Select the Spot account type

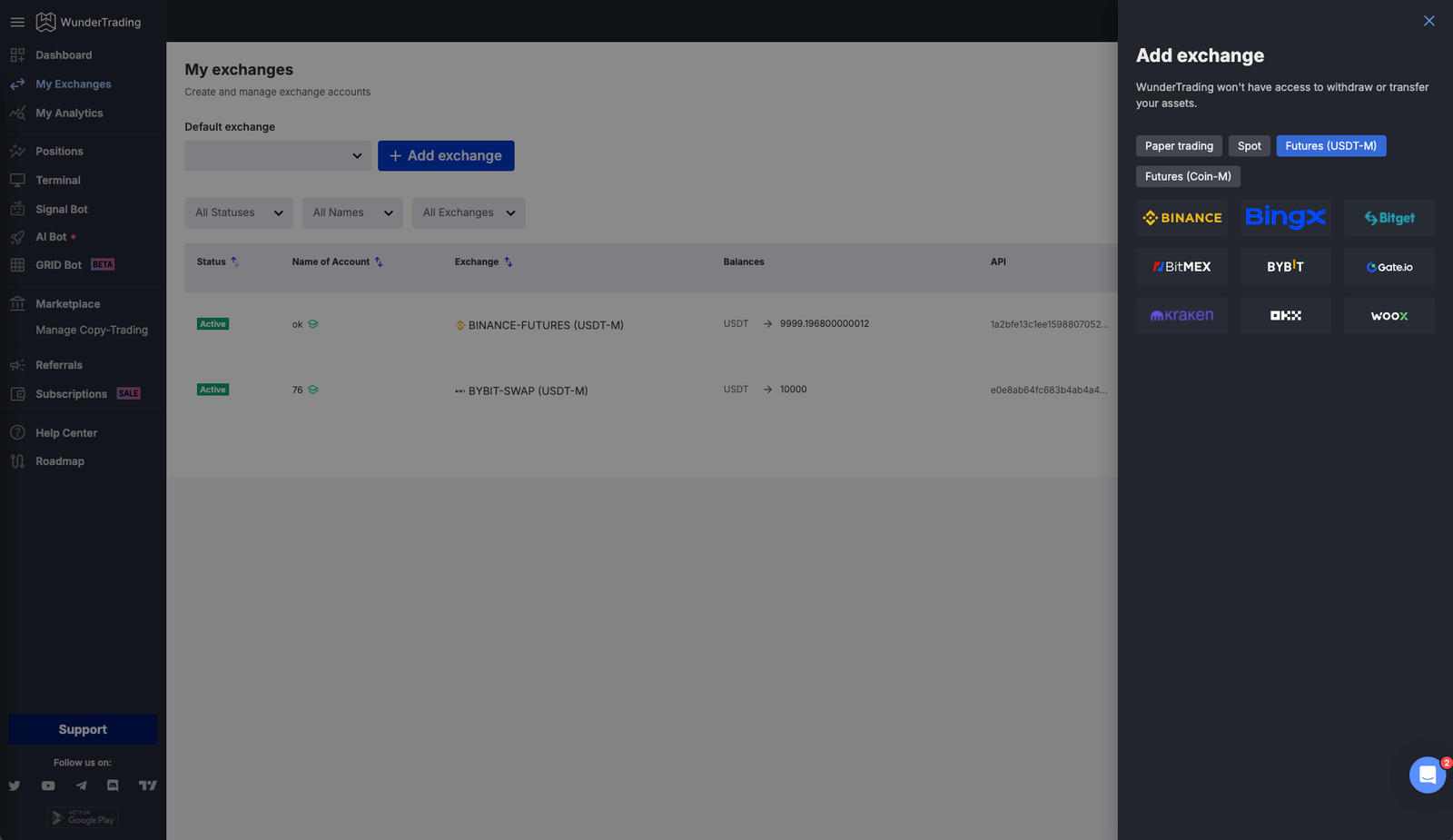click(1249, 146)
